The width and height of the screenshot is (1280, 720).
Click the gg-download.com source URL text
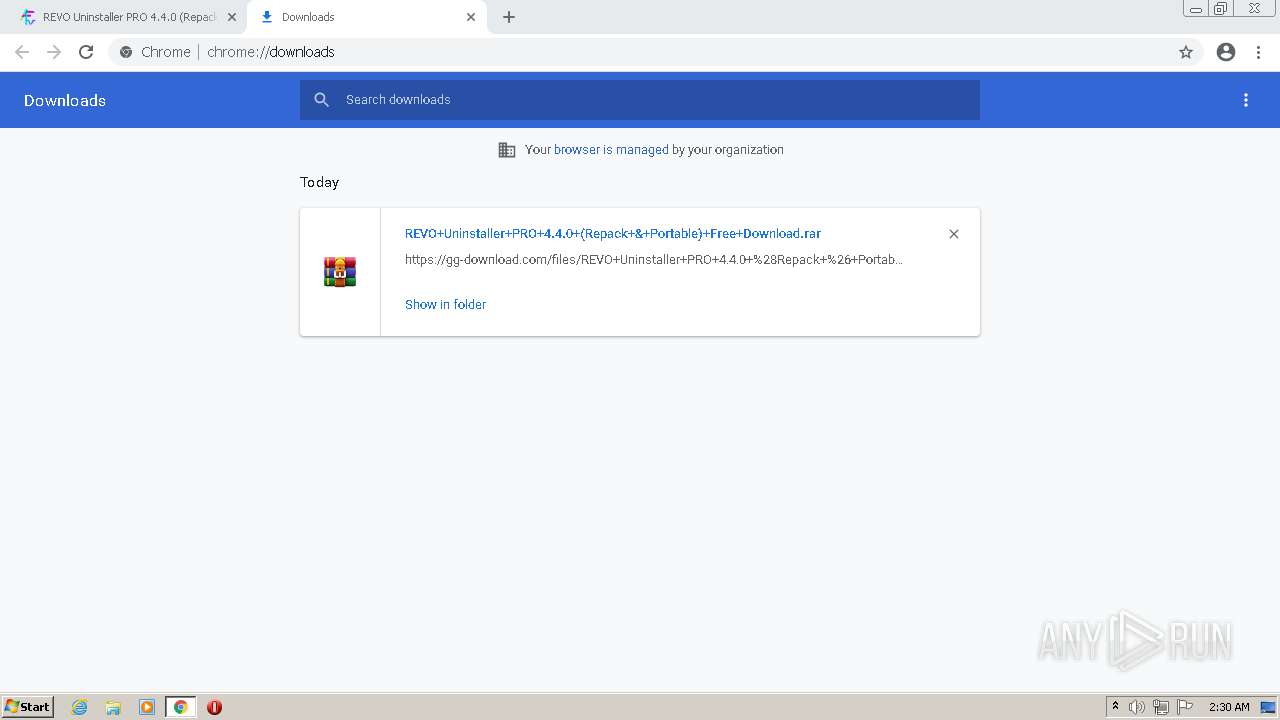(654, 260)
